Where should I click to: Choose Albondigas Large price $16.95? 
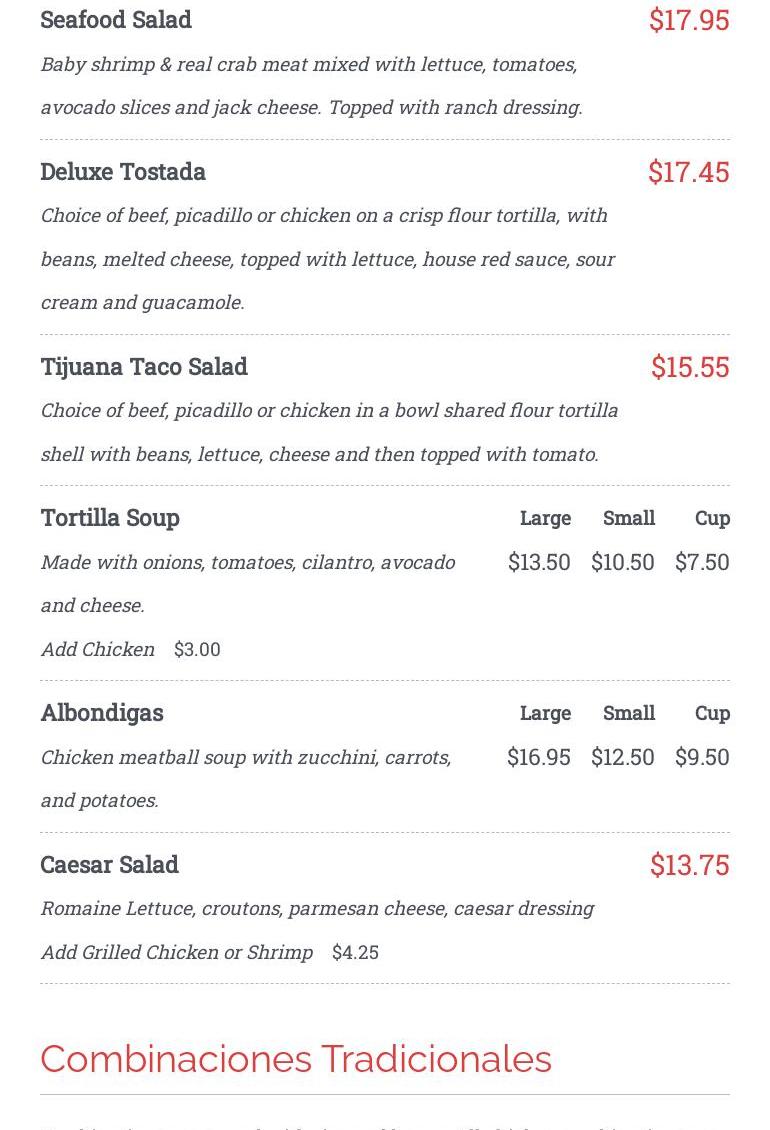coord(539,757)
